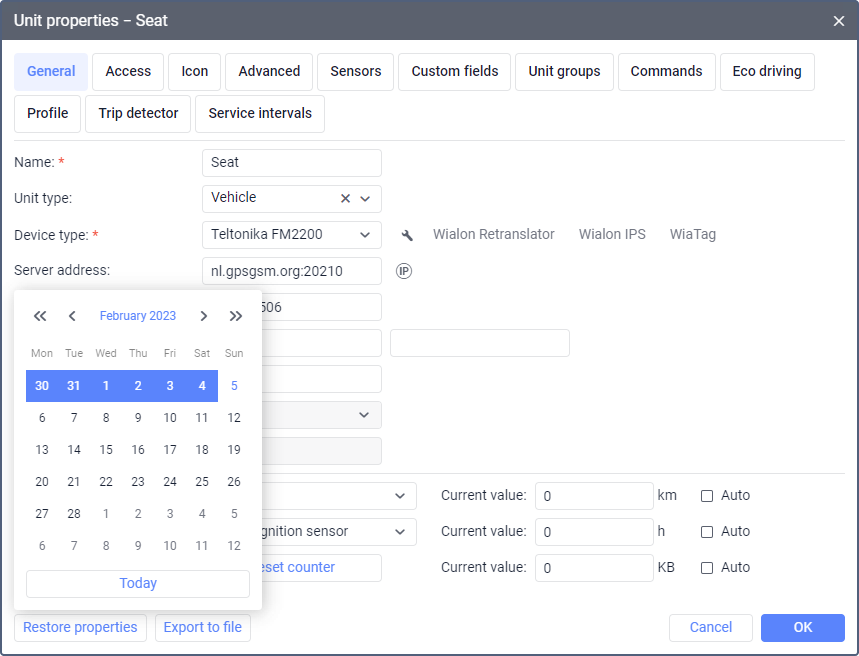The image size is (859, 656).
Task: Switch to the Sensors tab
Action: coord(356,72)
